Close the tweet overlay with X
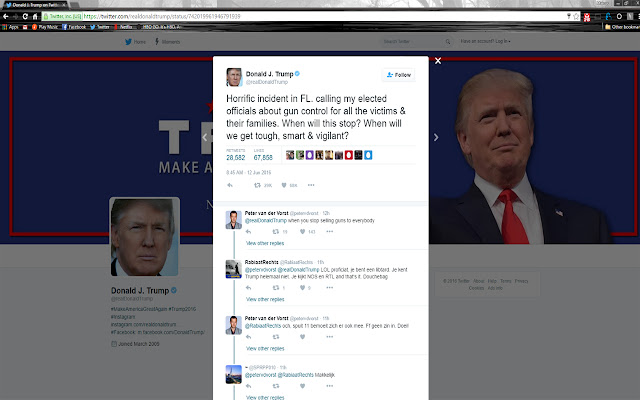Screen dimensions: 640x400 pos(438,61)
